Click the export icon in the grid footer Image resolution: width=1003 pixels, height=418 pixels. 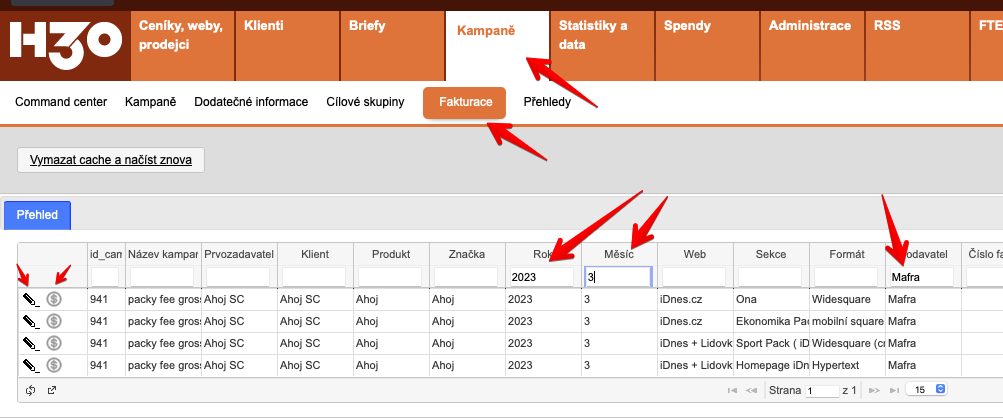52,390
